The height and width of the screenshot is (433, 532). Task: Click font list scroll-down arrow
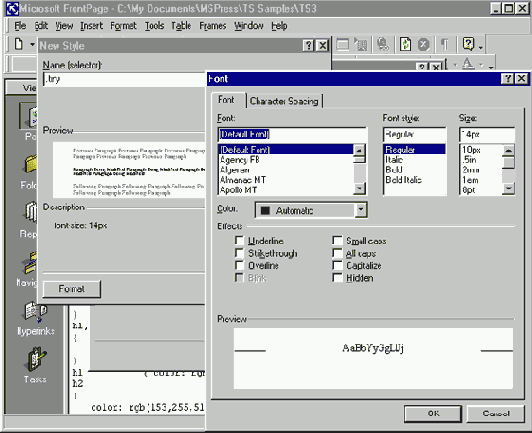pos(359,188)
